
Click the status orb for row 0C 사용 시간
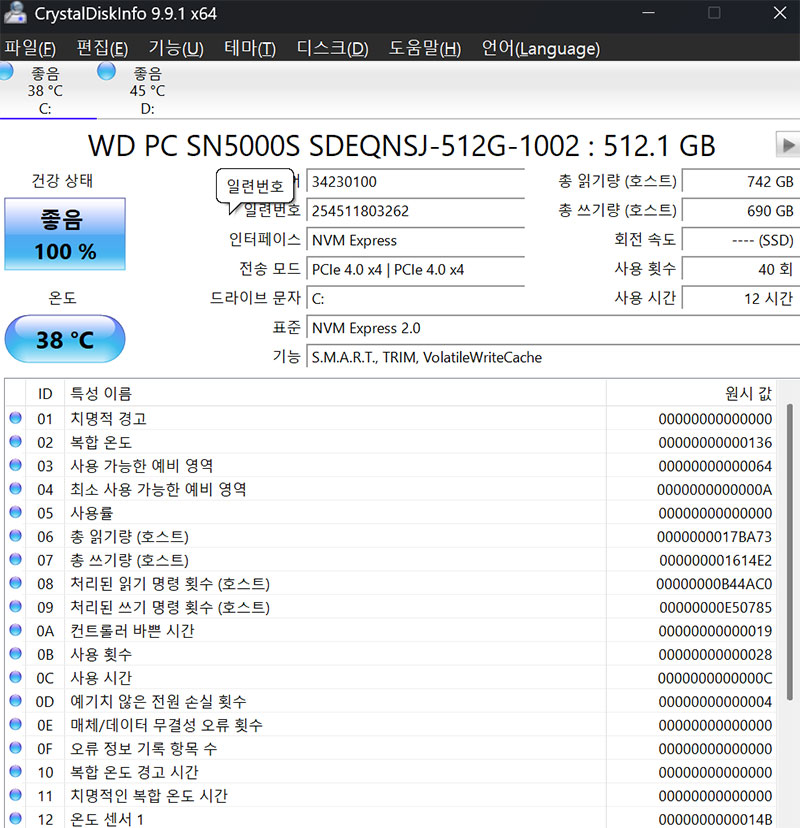click(15, 677)
